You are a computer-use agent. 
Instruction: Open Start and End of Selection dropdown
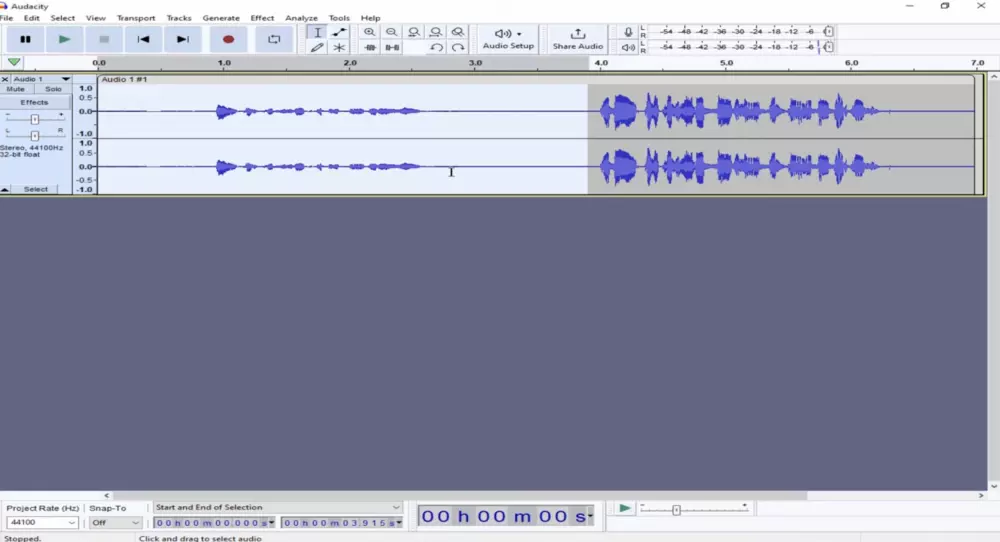(x=277, y=507)
